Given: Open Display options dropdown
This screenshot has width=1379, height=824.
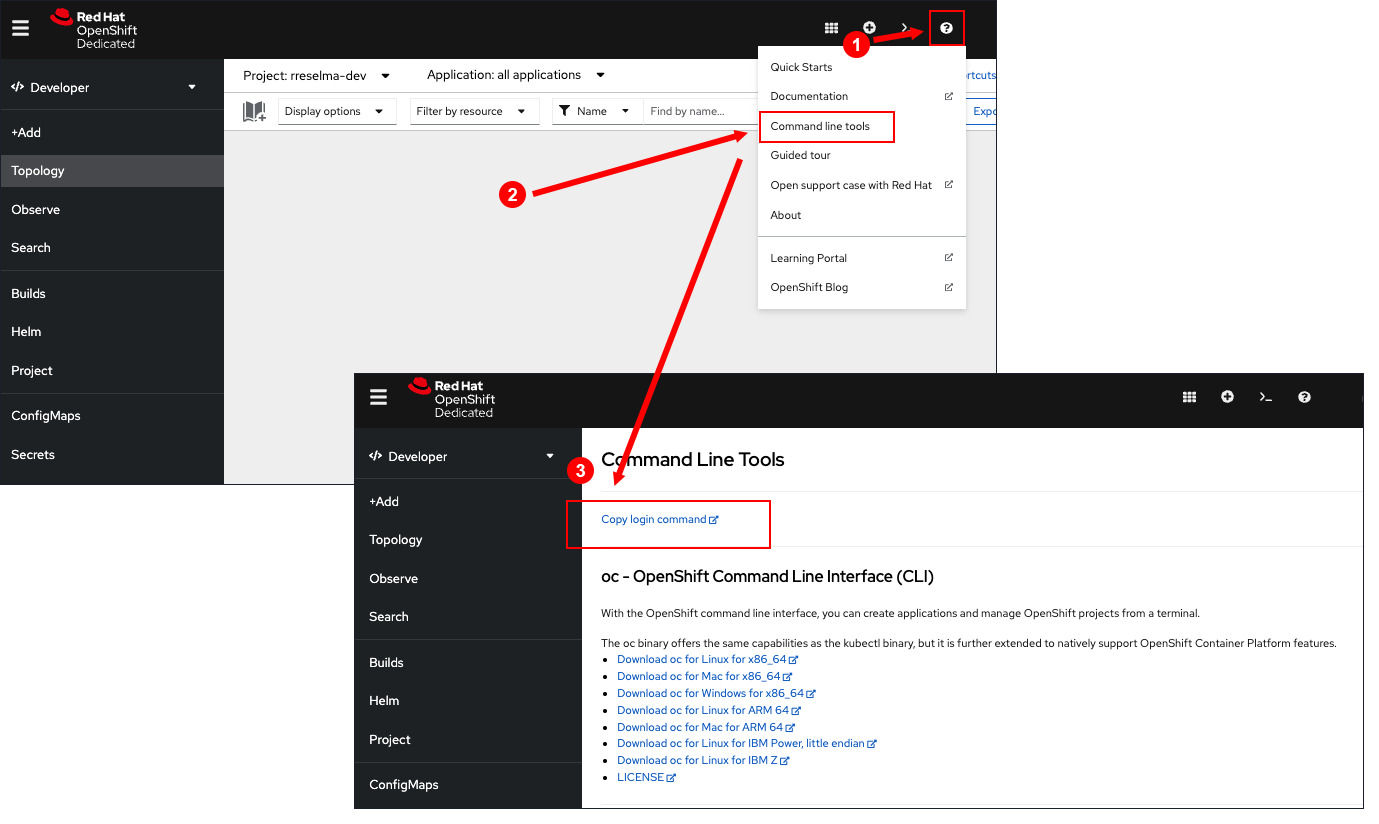Looking at the screenshot, I should click(x=336, y=111).
